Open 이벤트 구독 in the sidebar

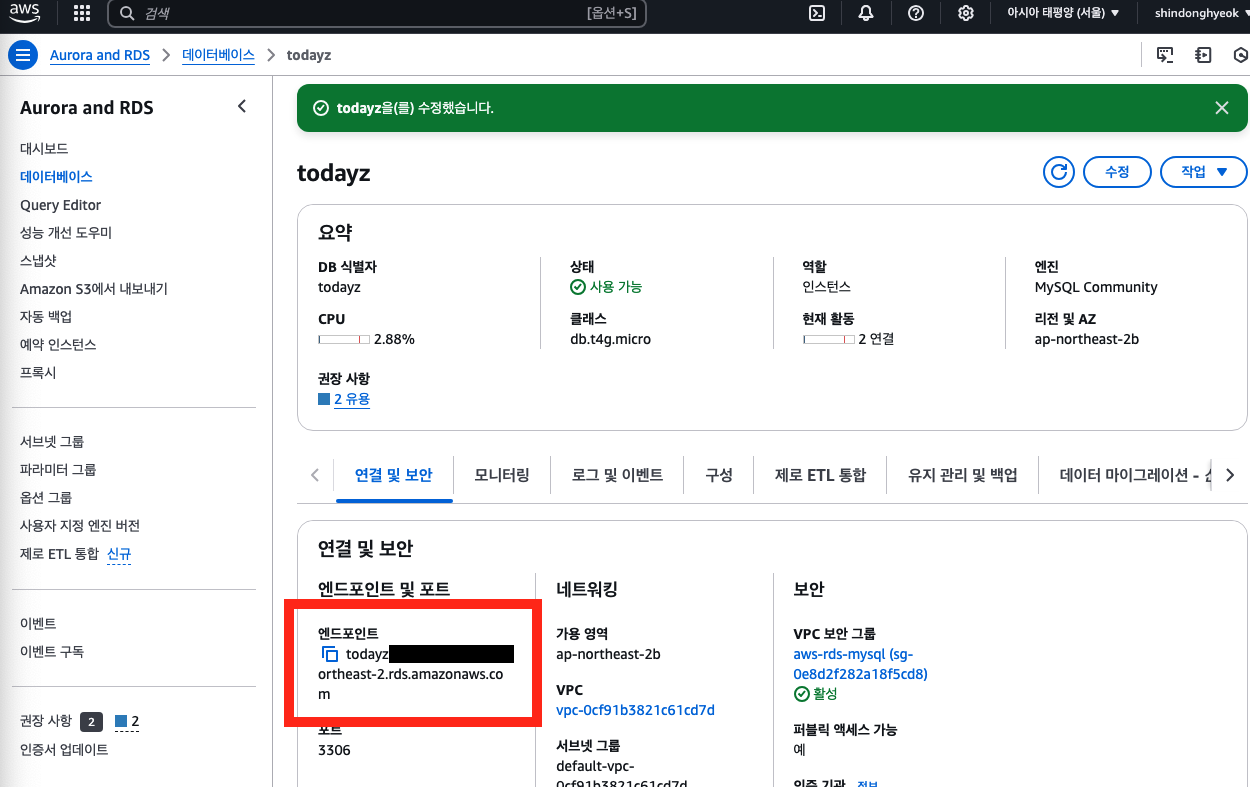(52, 651)
